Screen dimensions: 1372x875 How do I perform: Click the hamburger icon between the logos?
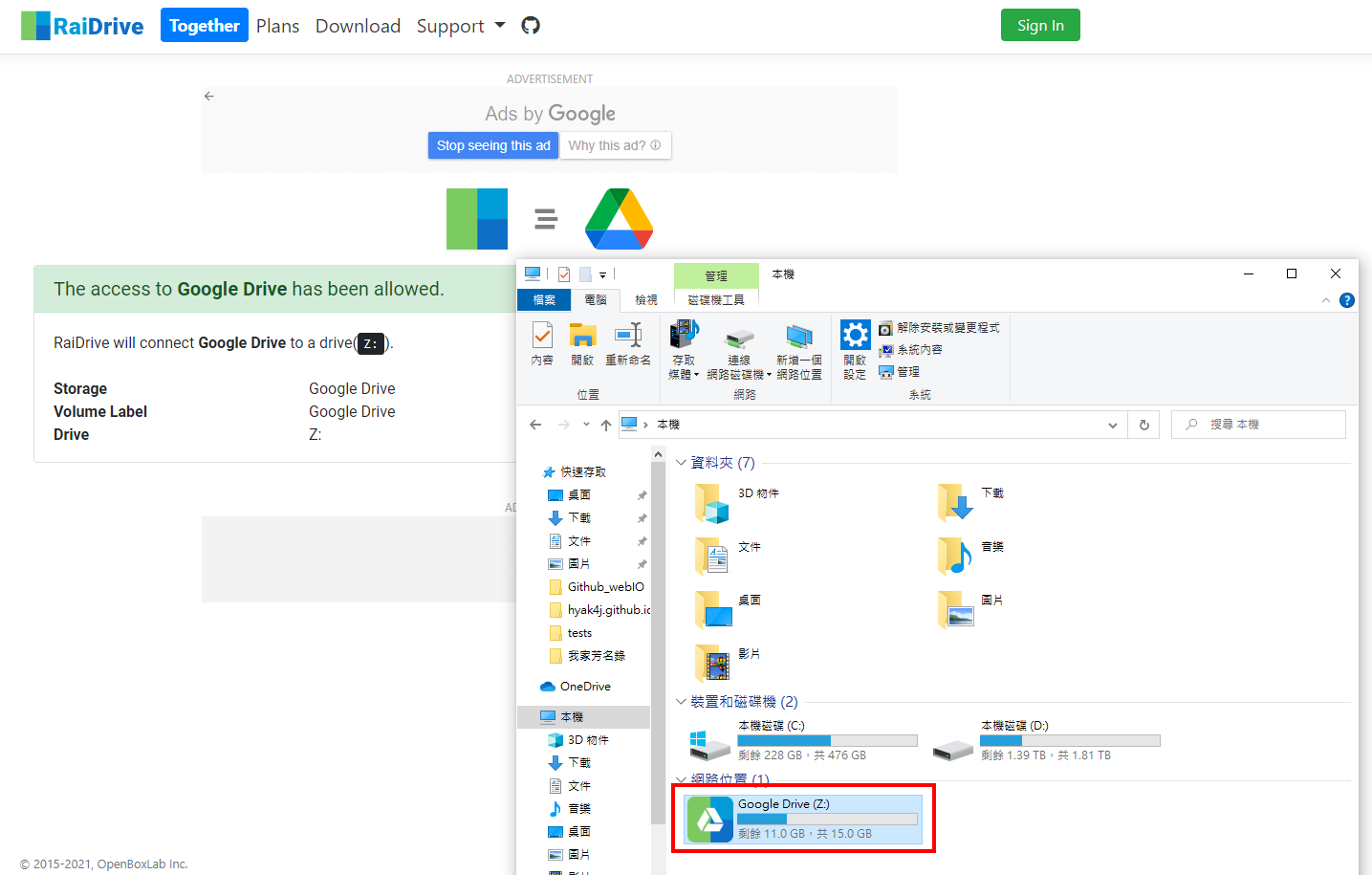coord(546,219)
